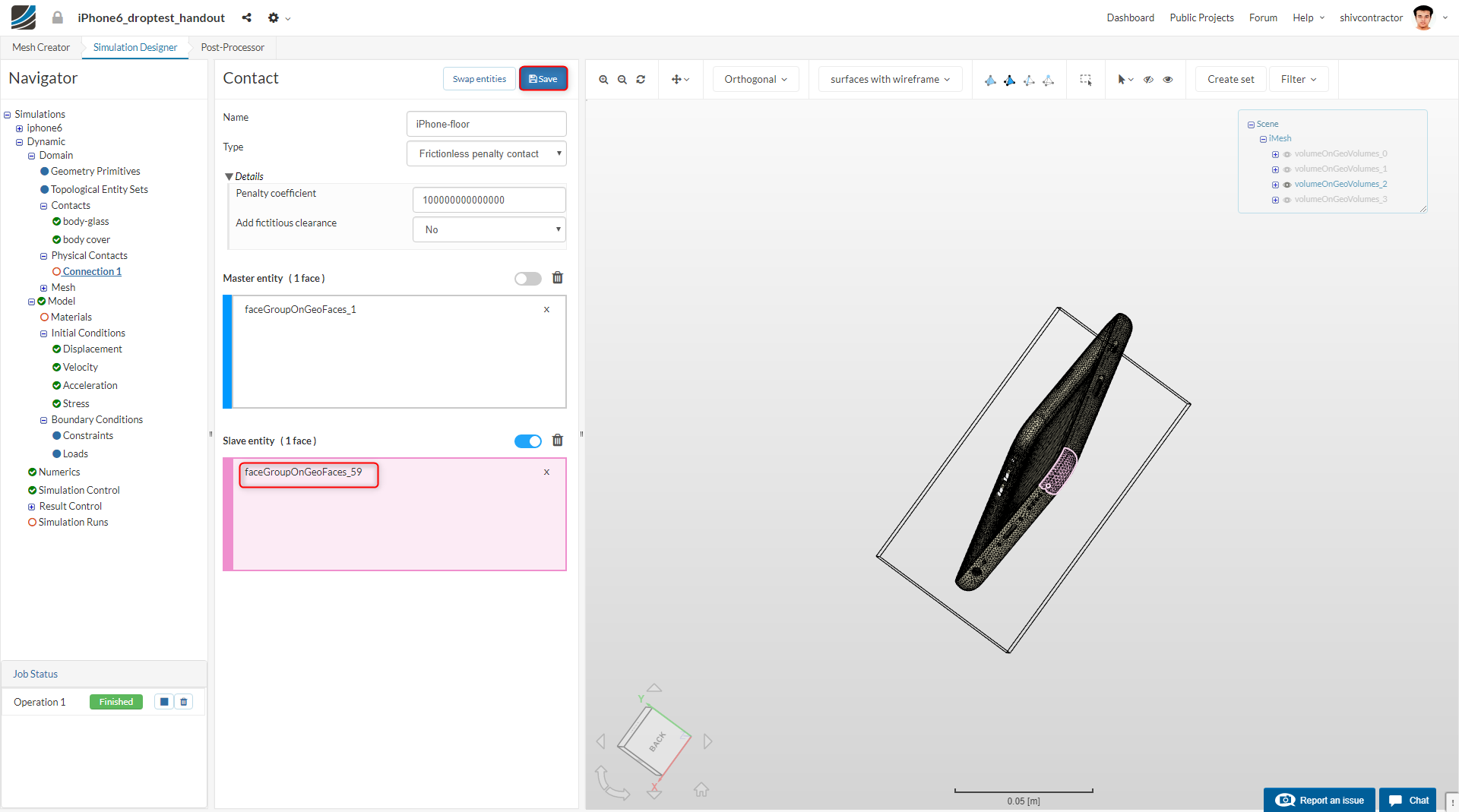This screenshot has width=1459, height=812.
Task: Open the Chat button
Action: (x=1408, y=800)
